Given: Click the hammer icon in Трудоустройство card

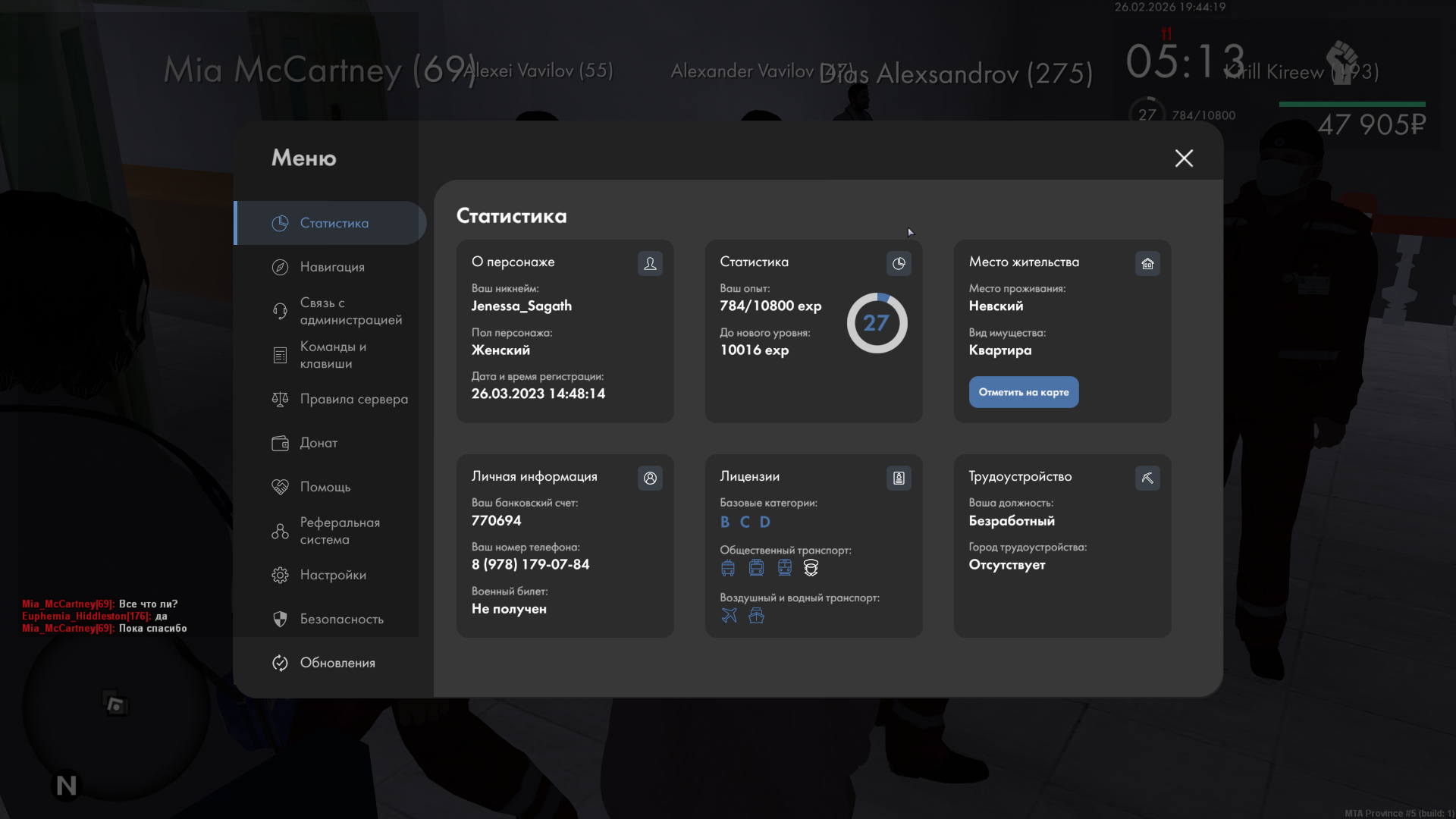Looking at the screenshot, I should pyautogui.click(x=1147, y=478).
